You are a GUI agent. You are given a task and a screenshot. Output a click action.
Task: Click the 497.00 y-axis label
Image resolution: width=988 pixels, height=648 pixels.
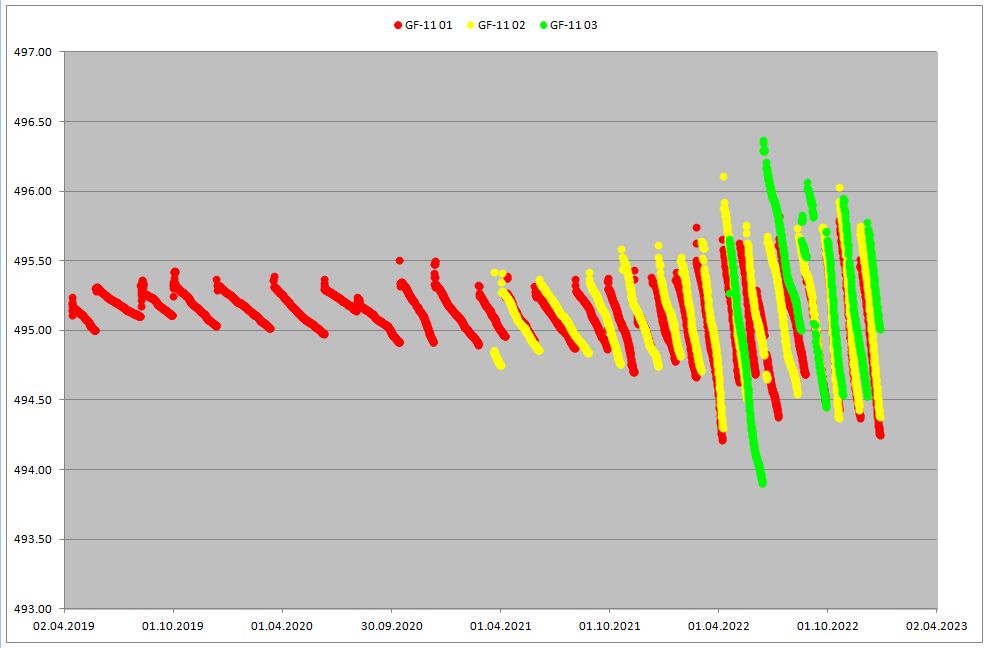point(36,52)
